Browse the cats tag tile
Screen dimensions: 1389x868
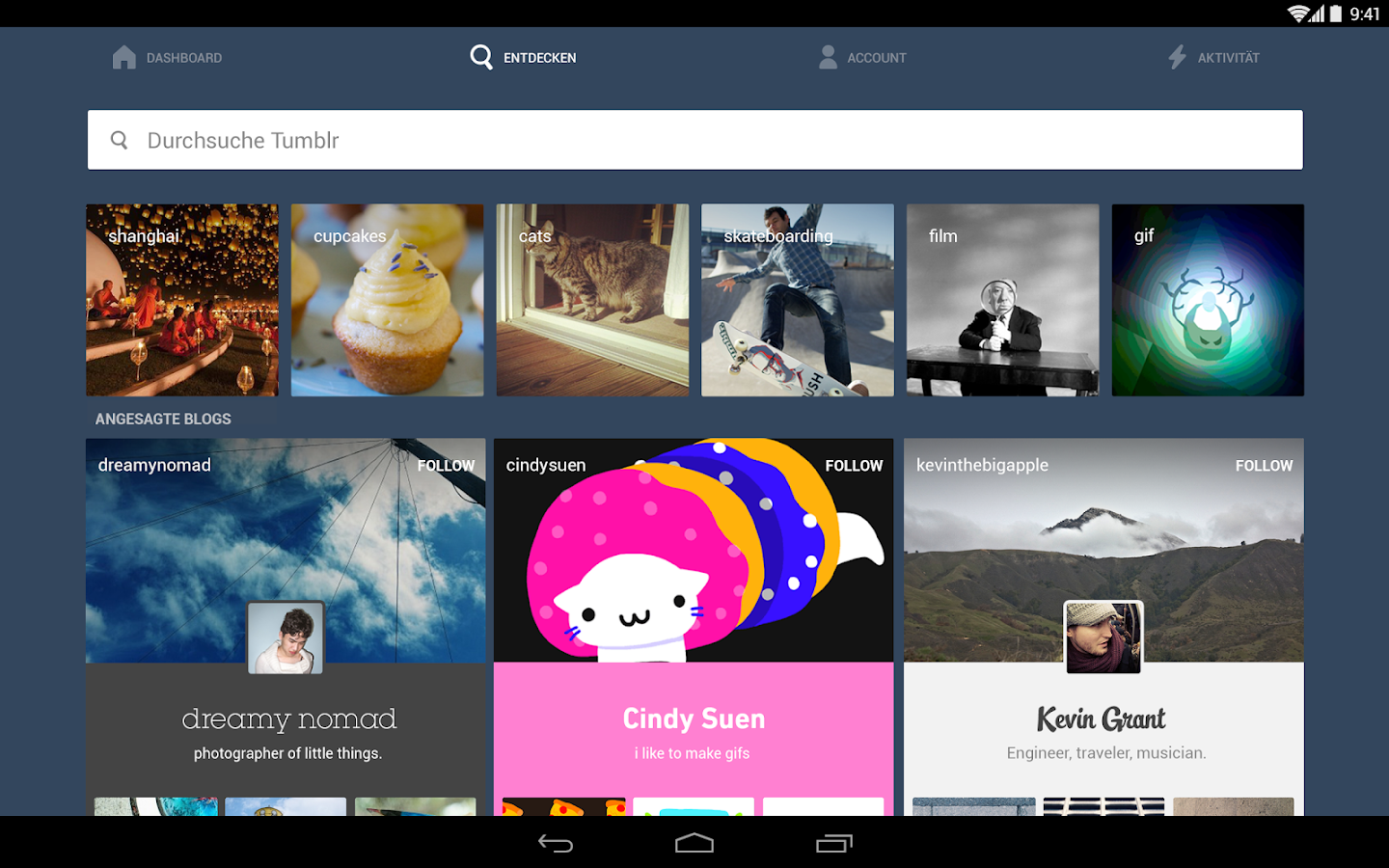[592, 299]
